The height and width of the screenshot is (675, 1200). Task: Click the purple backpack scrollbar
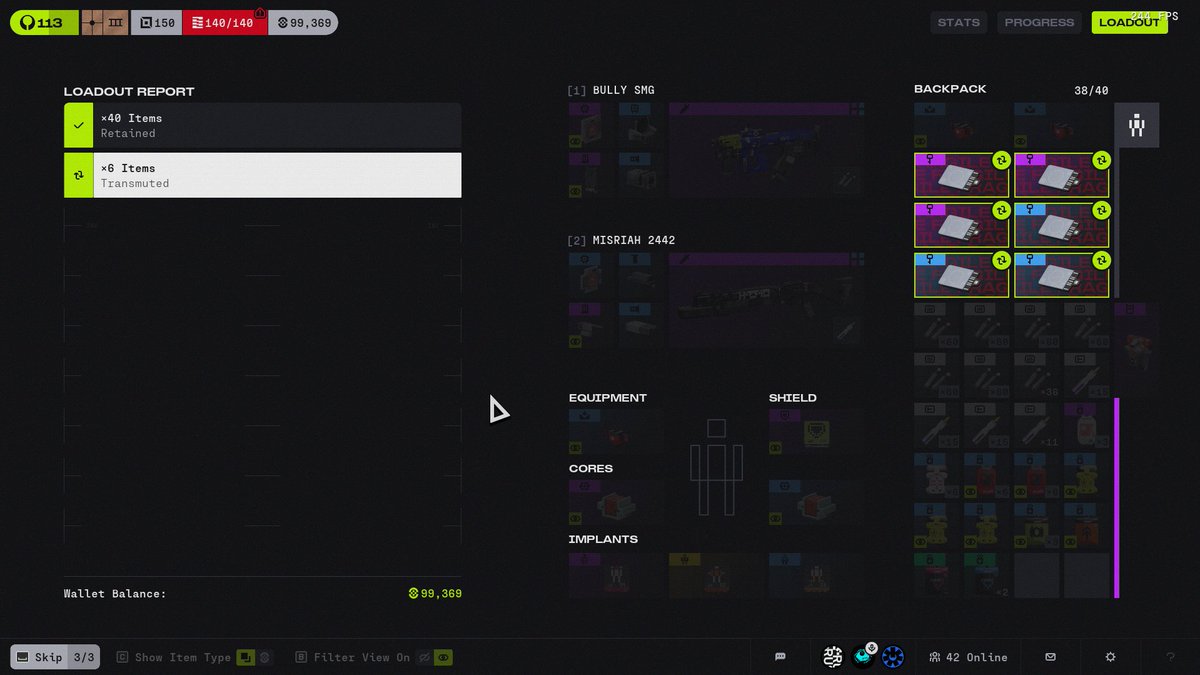click(1116, 498)
